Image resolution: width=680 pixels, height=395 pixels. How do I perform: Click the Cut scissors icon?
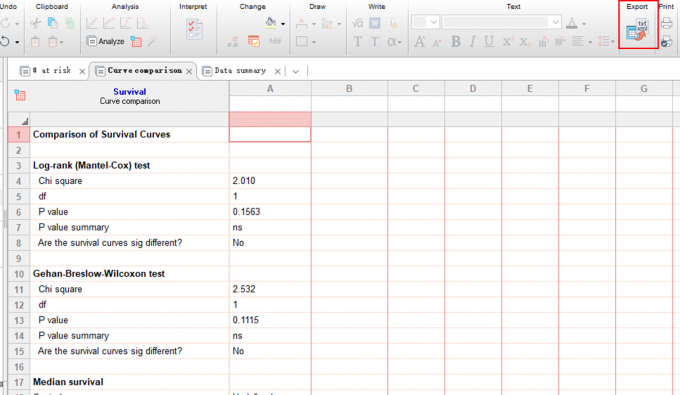(x=36, y=23)
